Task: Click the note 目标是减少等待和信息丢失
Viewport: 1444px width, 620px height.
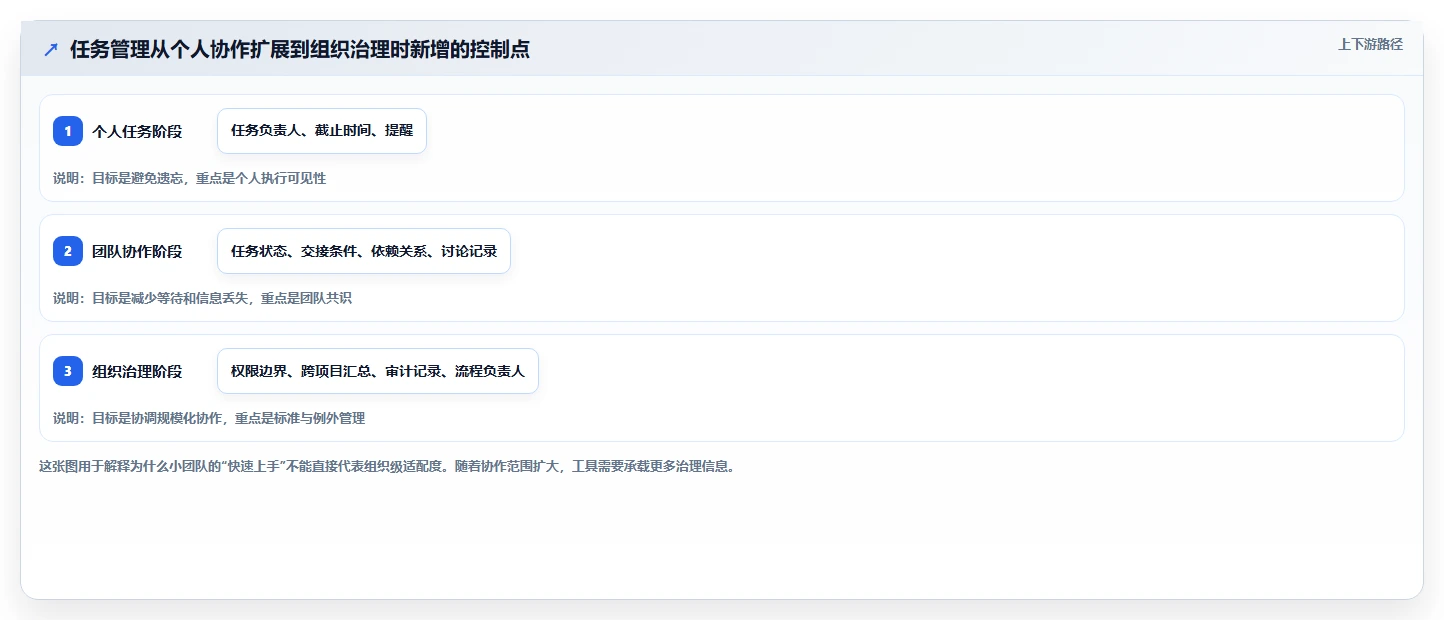Action: (x=203, y=298)
